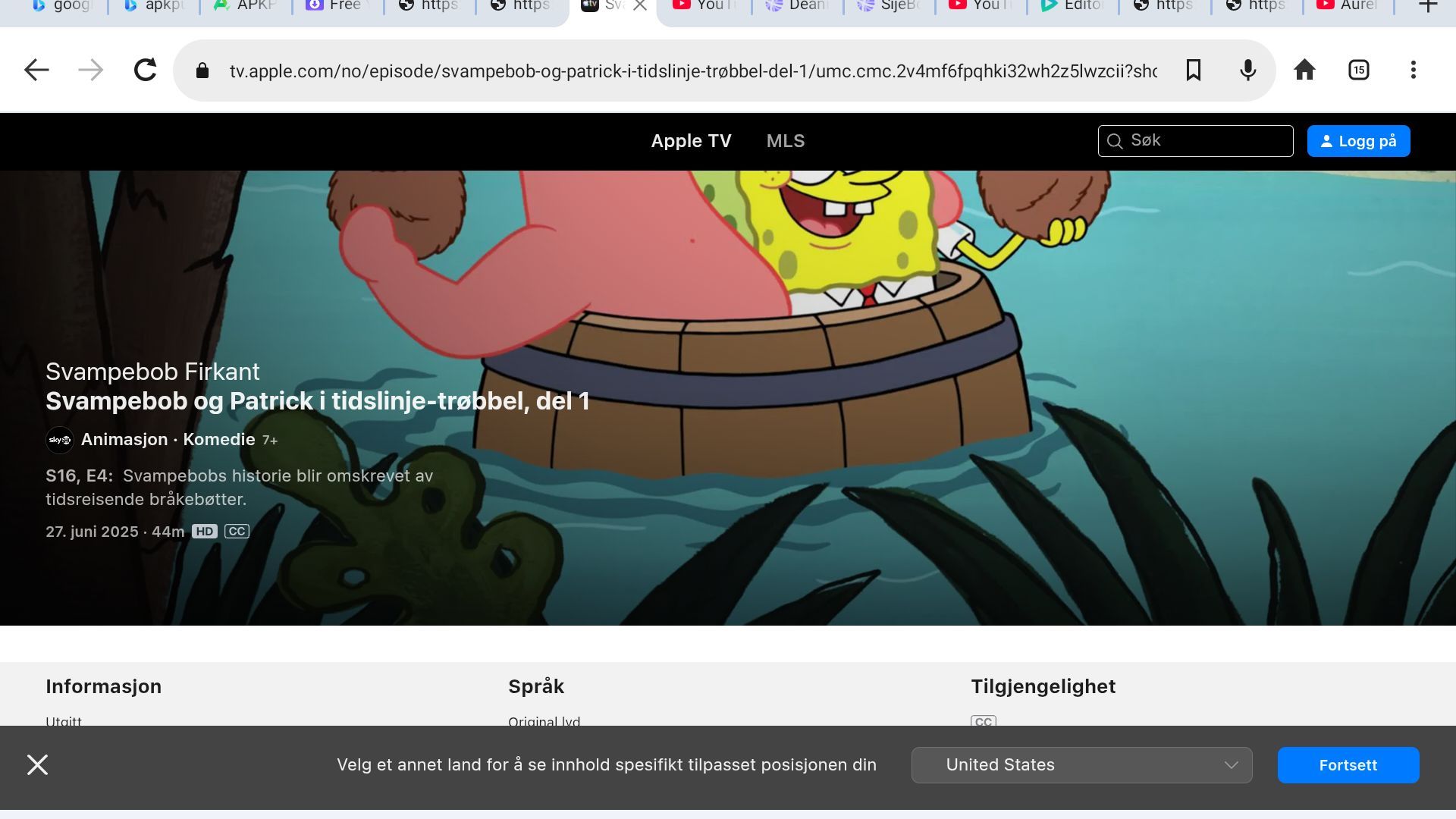Image resolution: width=1456 pixels, height=819 pixels.
Task: Switch to the "Dean" tab
Action: (796, 6)
